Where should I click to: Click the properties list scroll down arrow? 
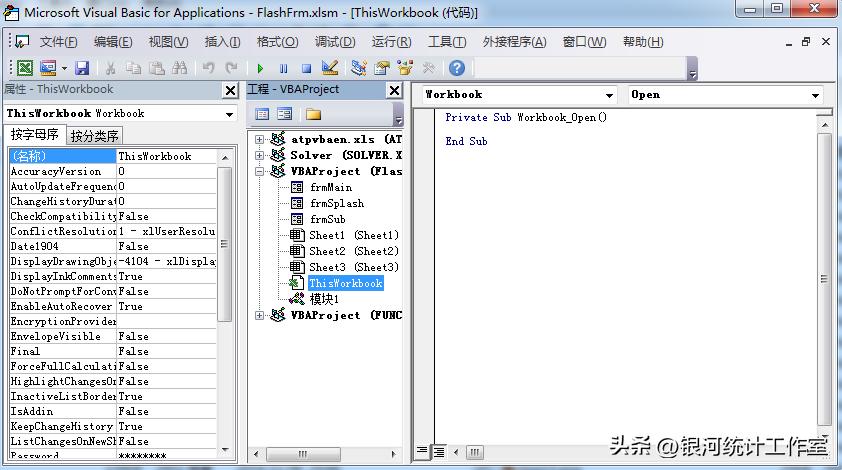[x=225, y=450]
